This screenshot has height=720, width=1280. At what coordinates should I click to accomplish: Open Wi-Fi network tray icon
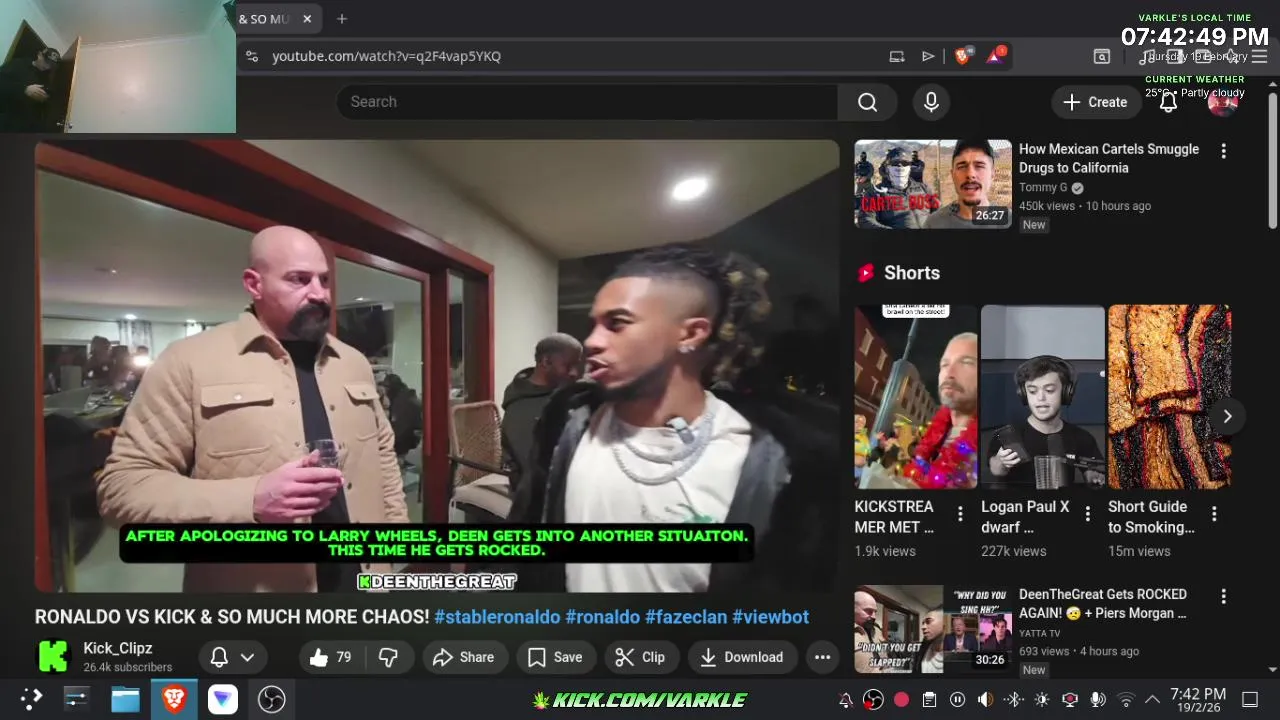click(x=1126, y=700)
